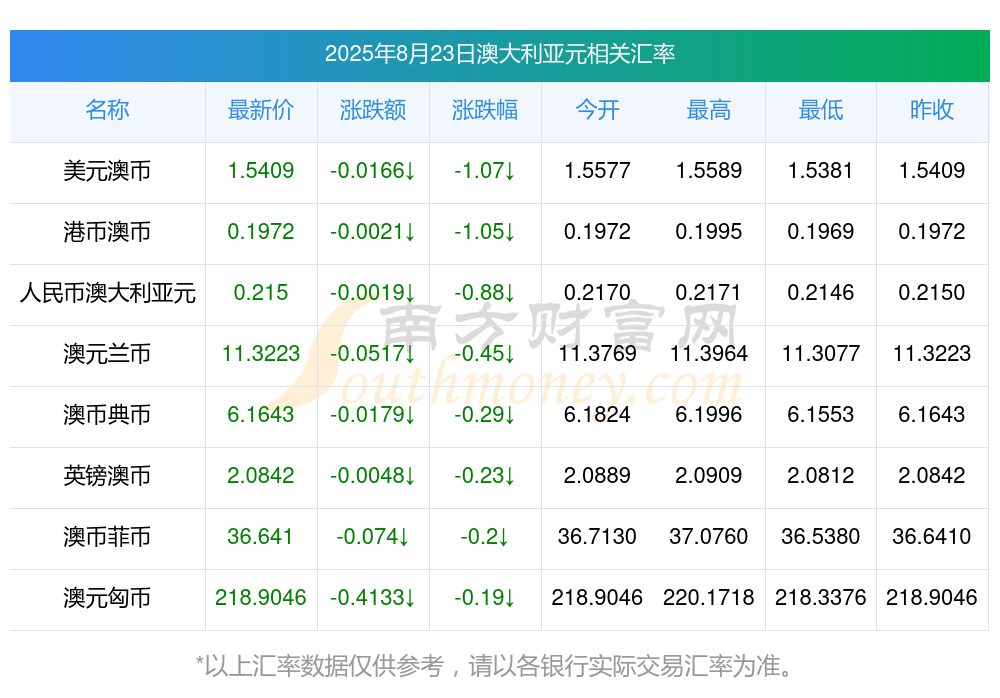This screenshot has width=1000, height=698.
Task: Click the high value 1.5589
Action: pos(709,171)
